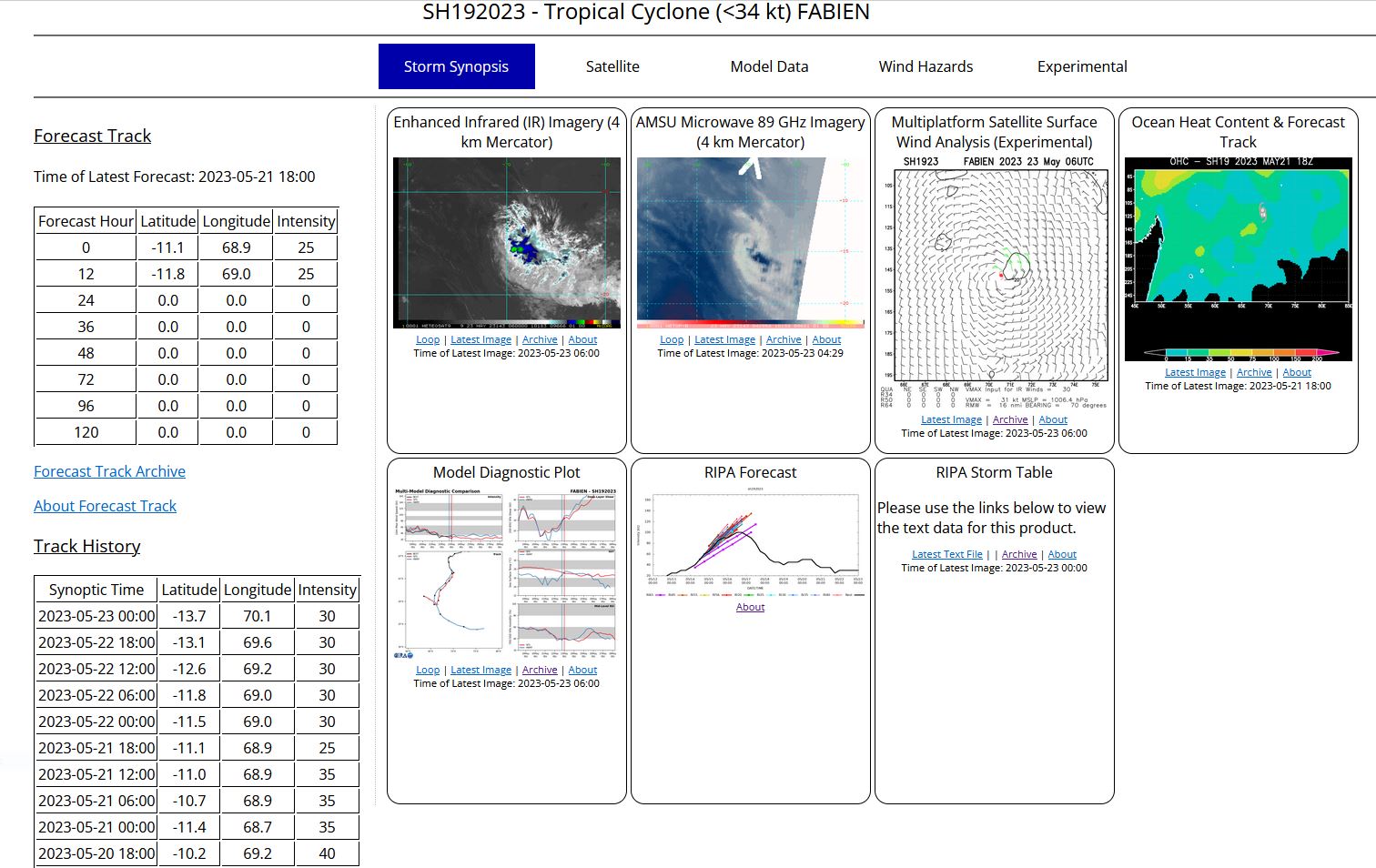Open Latest Image under Model Diagnostic Plot
1376x868 pixels.
coord(481,670)
